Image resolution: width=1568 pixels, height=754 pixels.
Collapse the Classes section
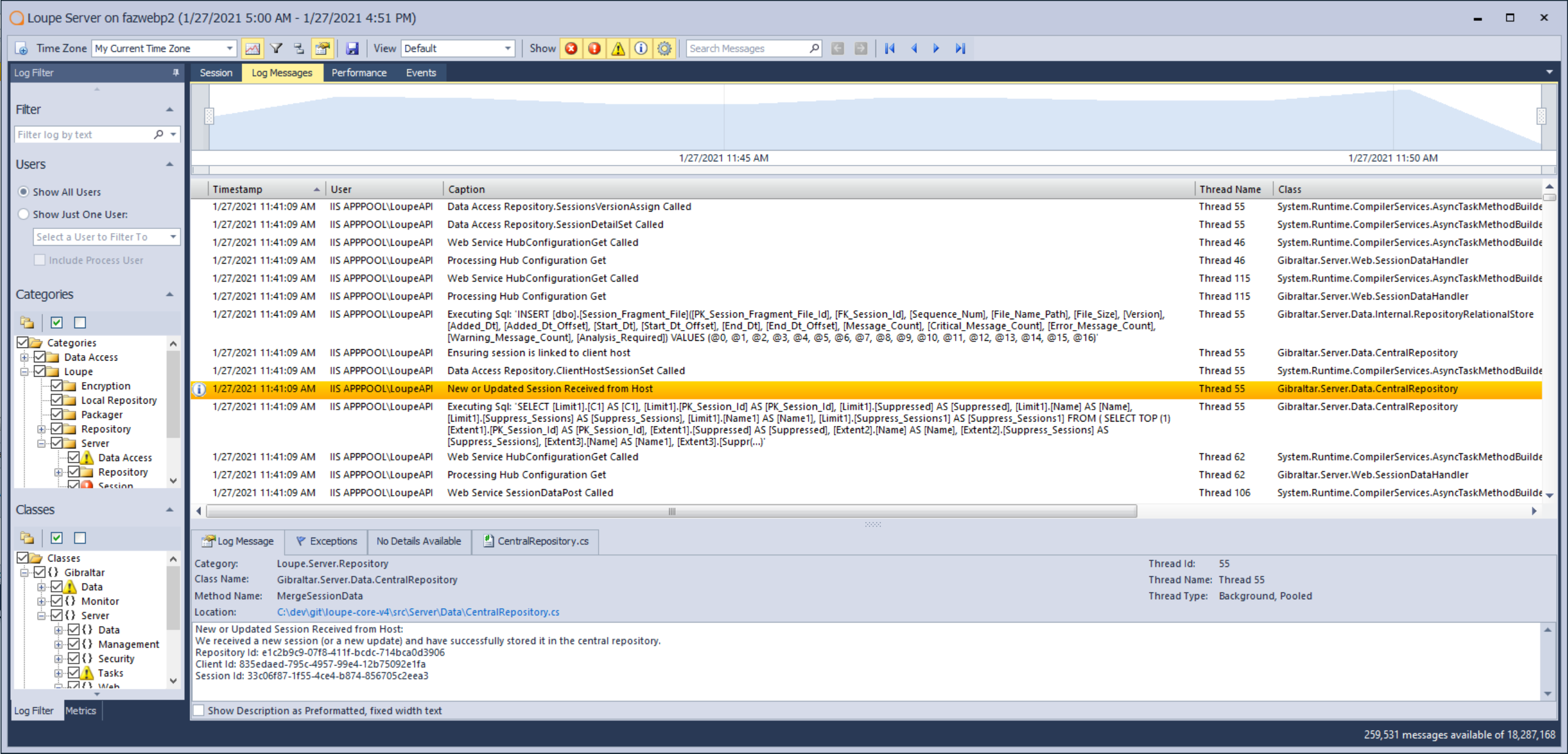point(170,510)
